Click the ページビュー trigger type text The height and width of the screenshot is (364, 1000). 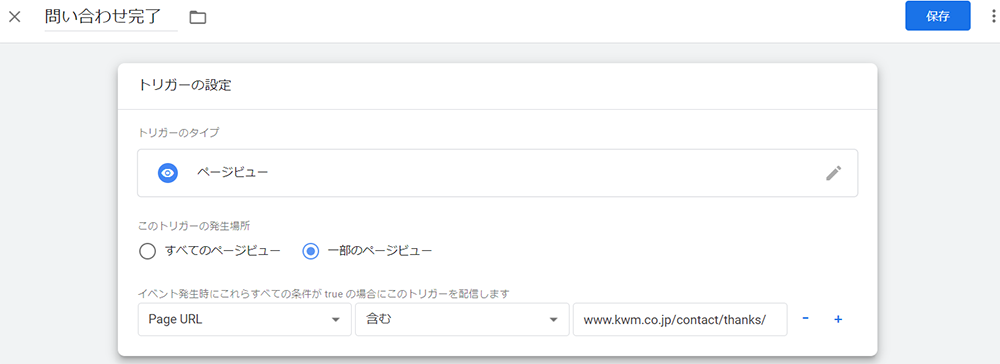[x=232, y=173]
